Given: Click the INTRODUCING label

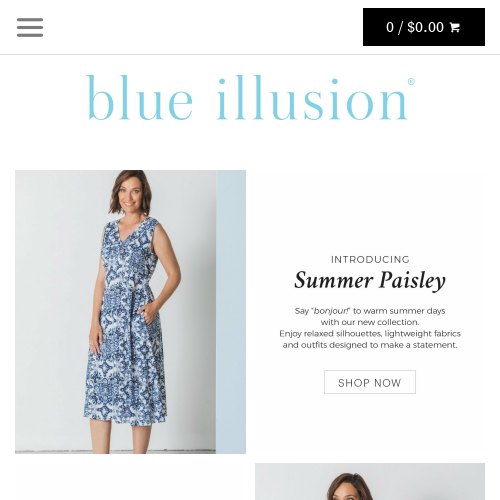Looking at the screenshot, I should click(x=370, y=259).
